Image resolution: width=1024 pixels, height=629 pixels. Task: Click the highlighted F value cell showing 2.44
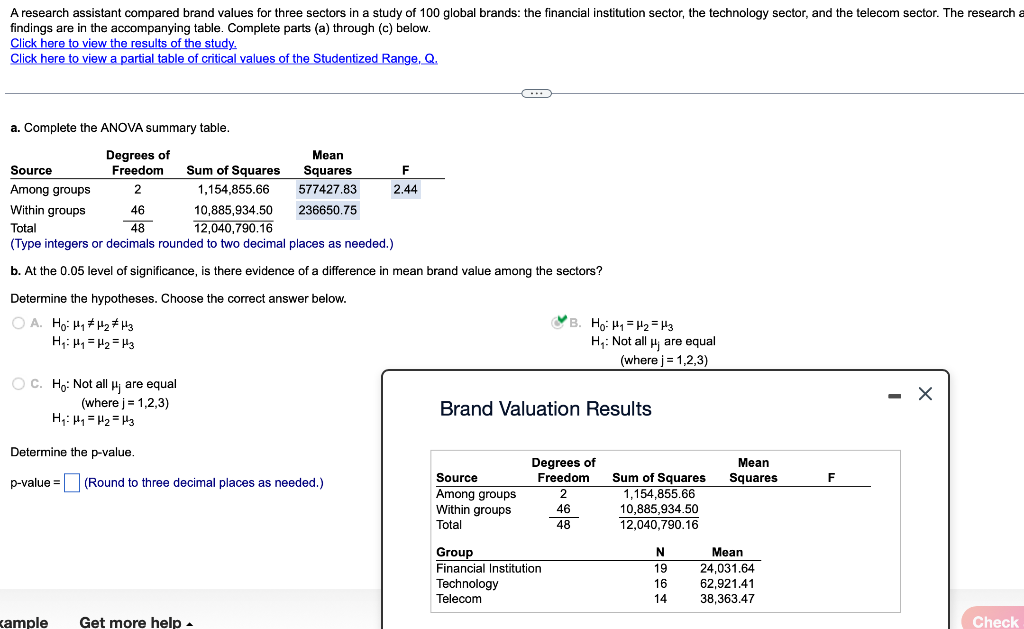(x=405, y=189)
